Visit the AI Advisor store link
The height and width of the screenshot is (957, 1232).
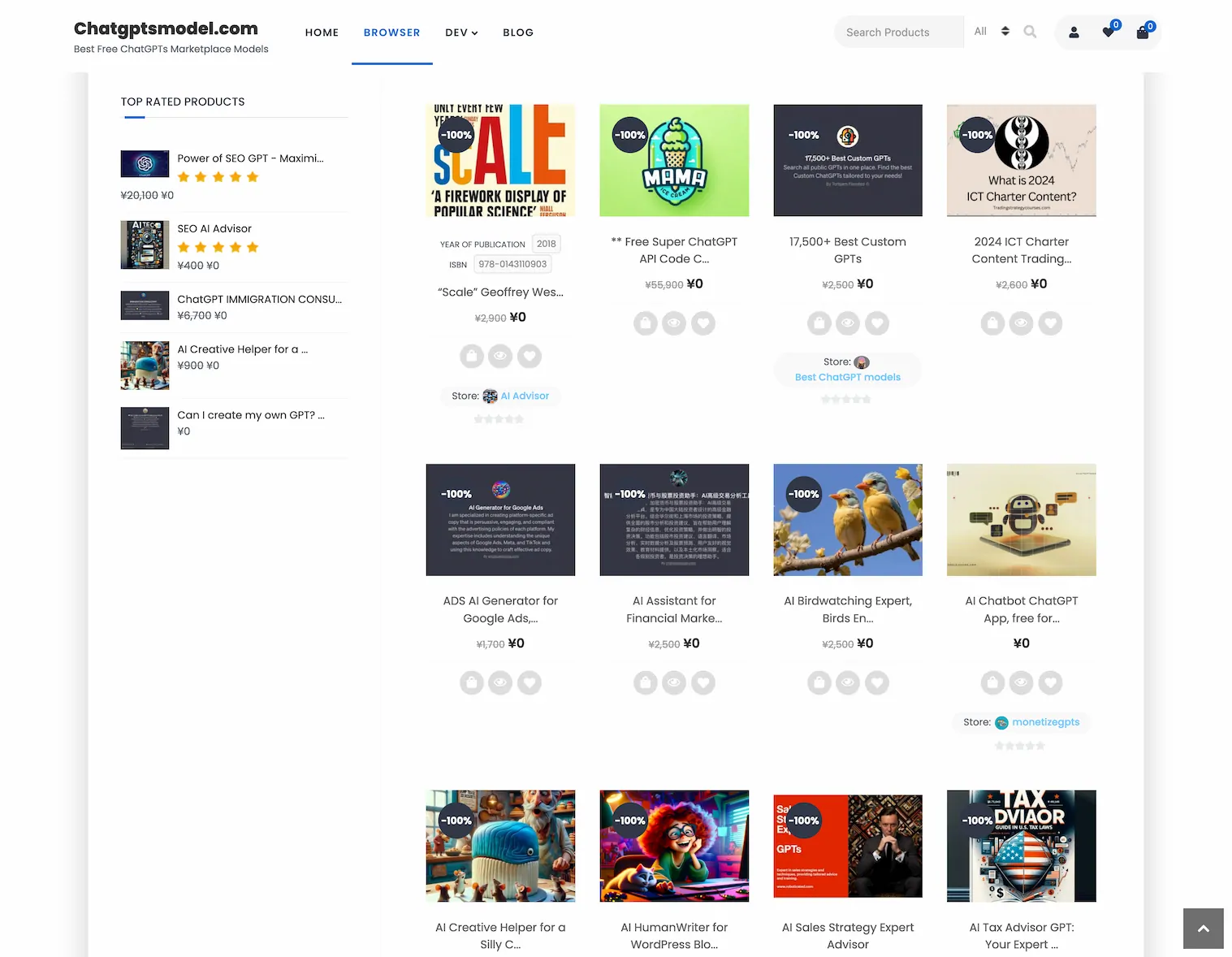coord(525,396)
